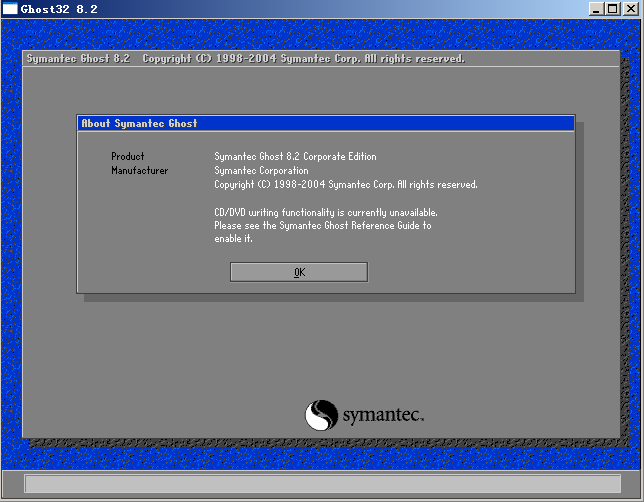Viewport: 644px width, 502px height.
Task: Click the "Please see the Symantec Ghost Reference Guide" line
Action: pos(323,226)
